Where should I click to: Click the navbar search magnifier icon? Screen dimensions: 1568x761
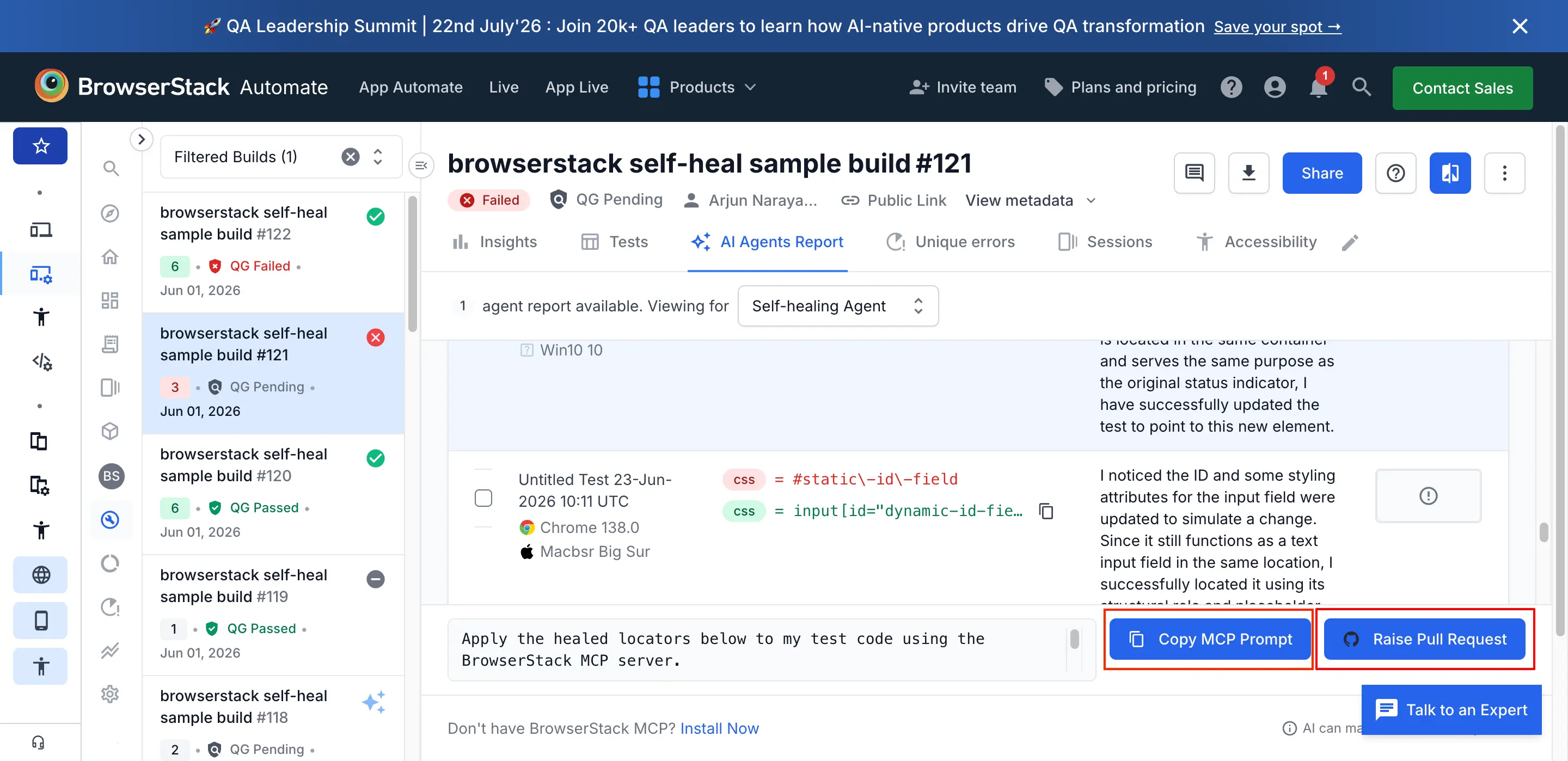pyautogui.click(x=1362, y=87)
